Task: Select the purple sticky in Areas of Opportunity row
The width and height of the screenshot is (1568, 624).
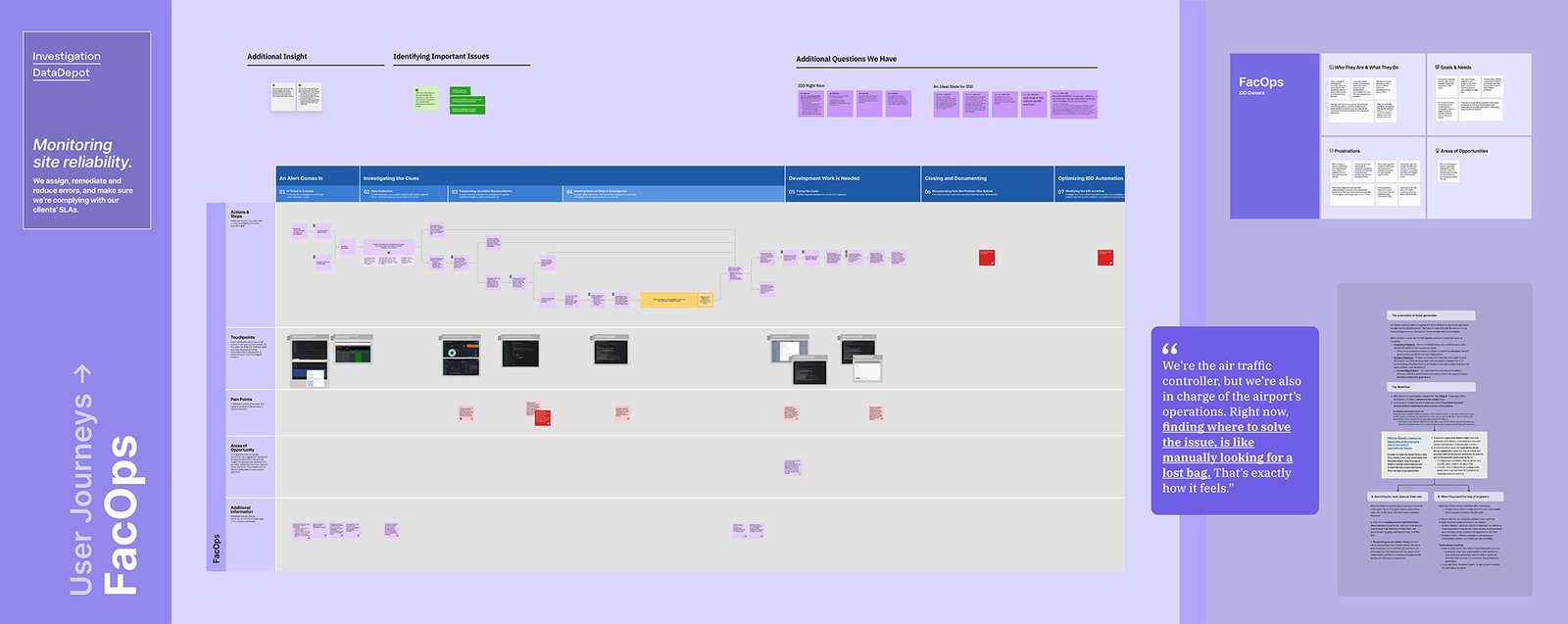Action: click(x=793, y=468)
